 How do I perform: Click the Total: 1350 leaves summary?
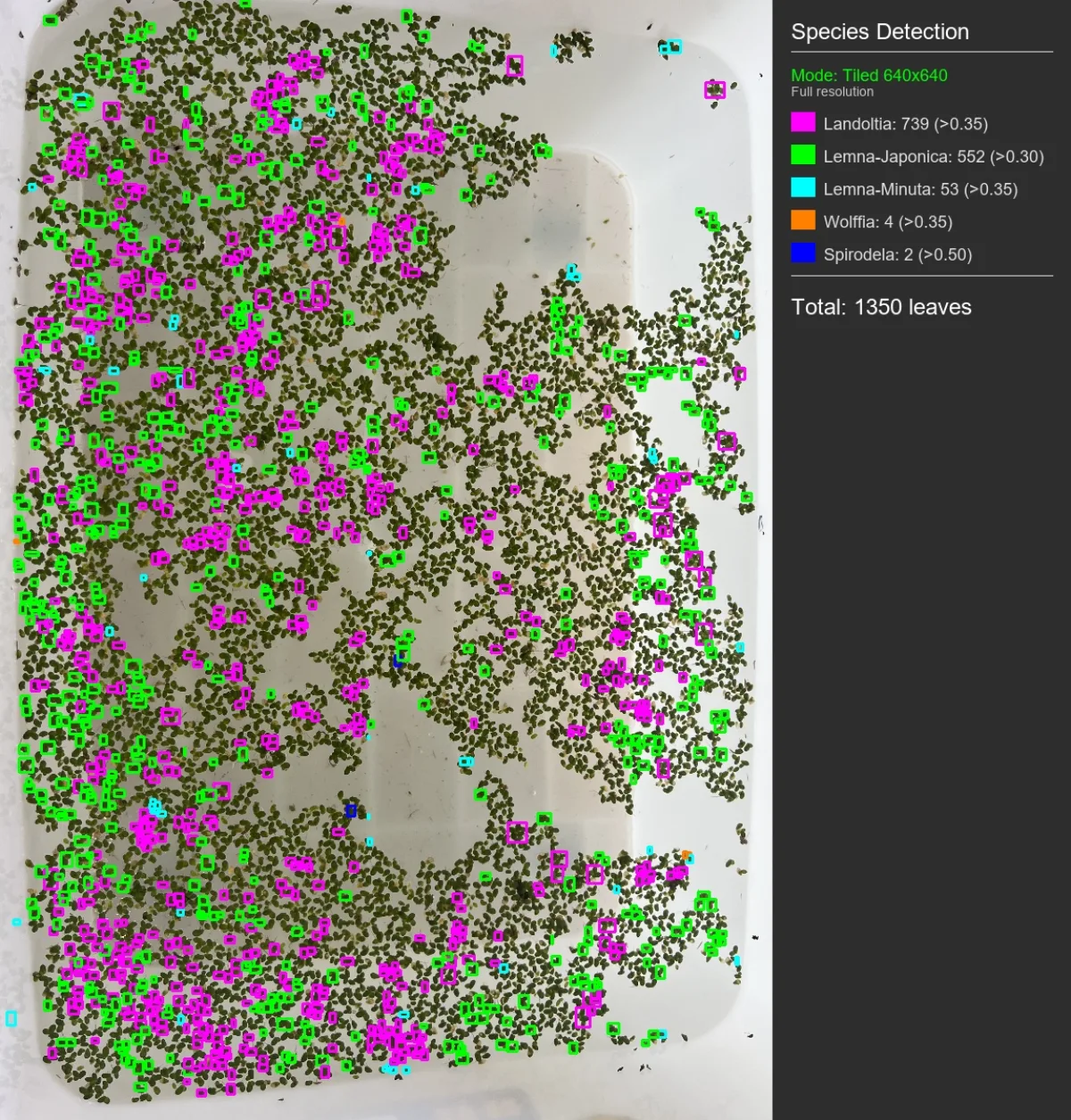[881, 307]
